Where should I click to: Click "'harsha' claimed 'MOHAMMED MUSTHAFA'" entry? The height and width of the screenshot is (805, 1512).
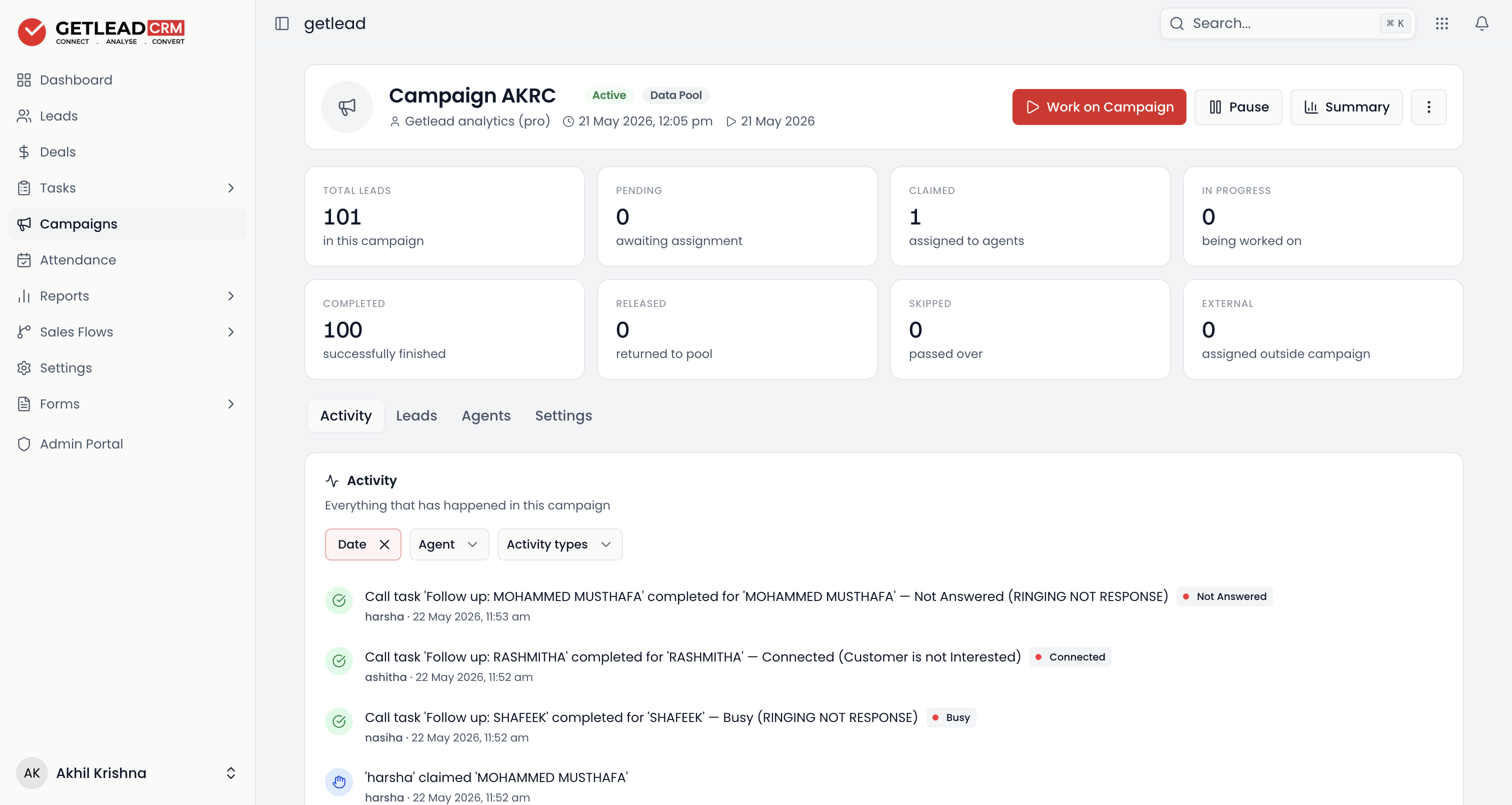click(x=496, y=777)
